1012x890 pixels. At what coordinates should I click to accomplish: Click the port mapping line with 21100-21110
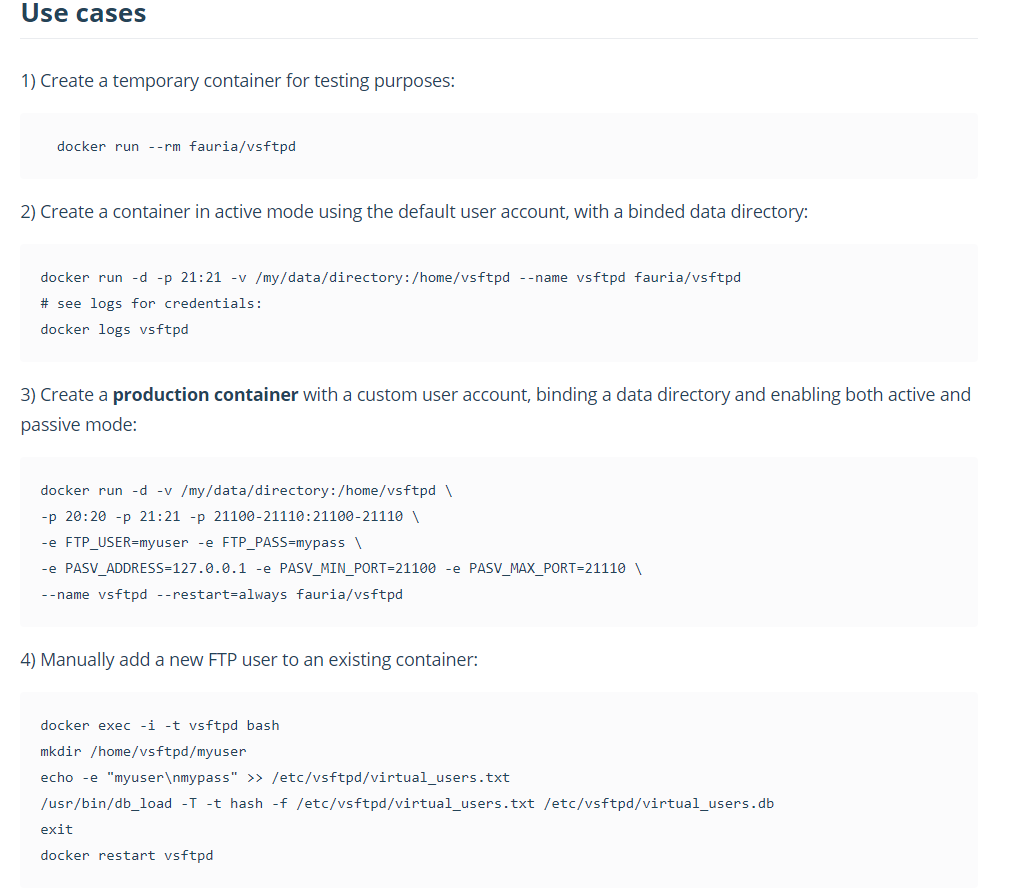[229, 516]
